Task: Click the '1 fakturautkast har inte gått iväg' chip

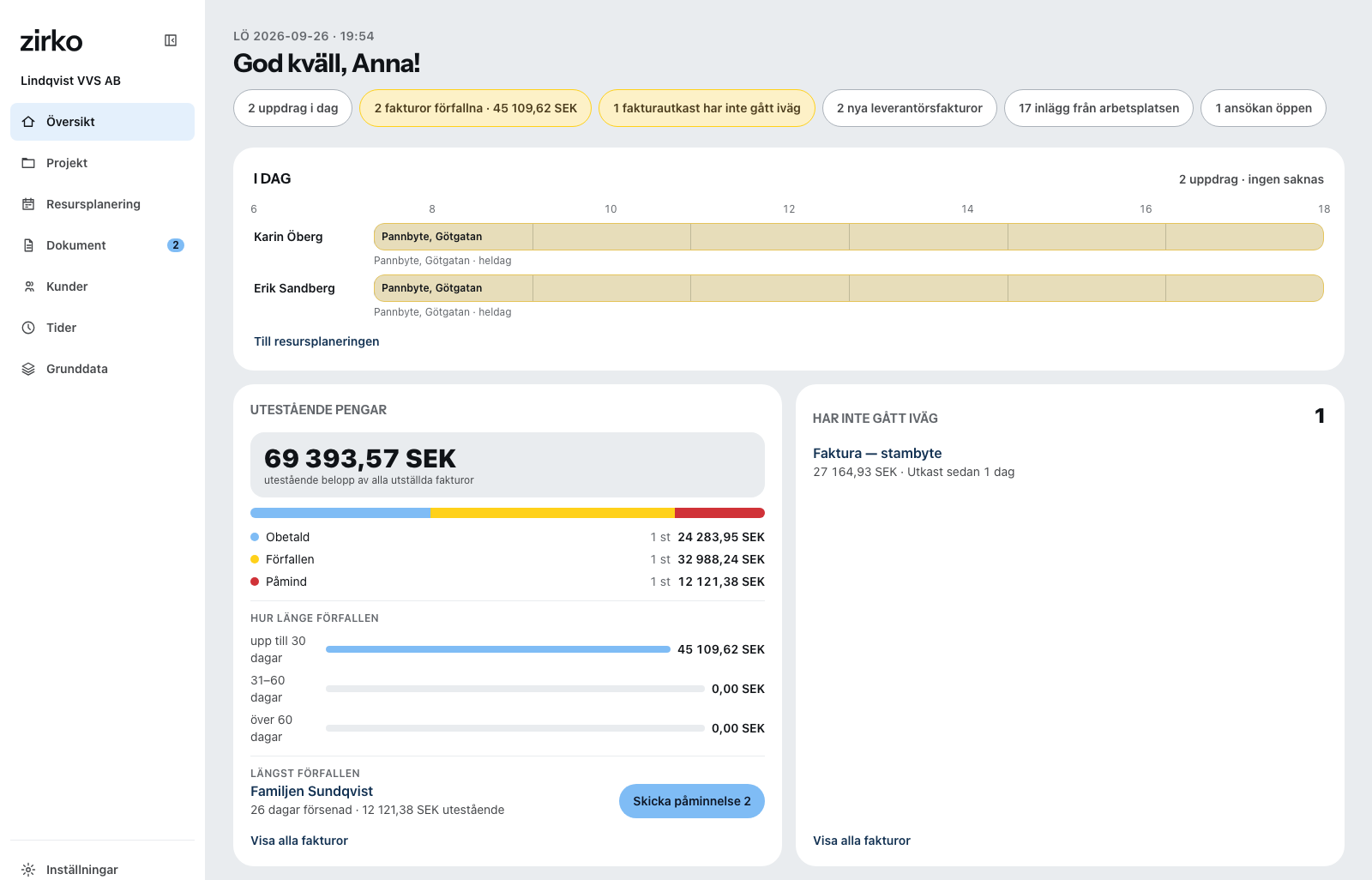Action: tap(707, 108)
